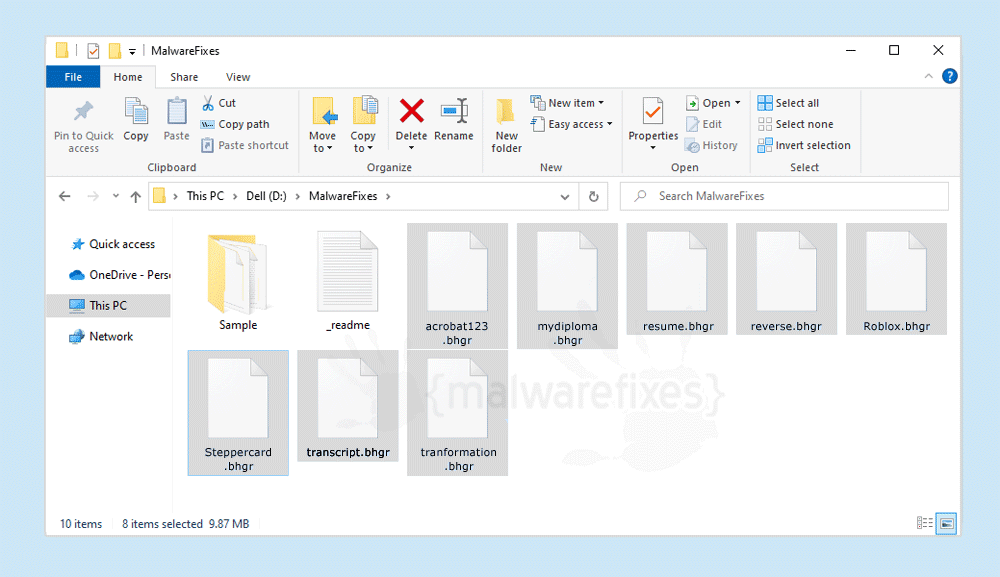Refresh the folder view
1000x577 pixels.
594,196
